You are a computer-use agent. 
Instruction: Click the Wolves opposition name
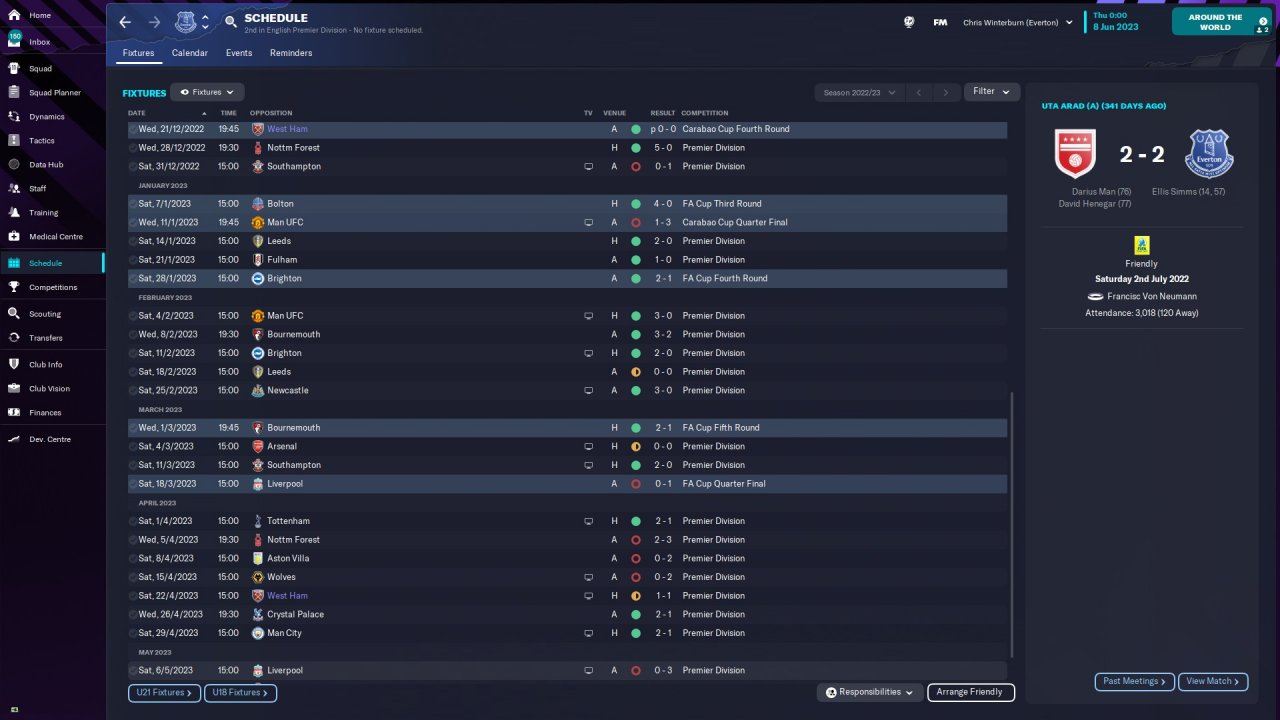(282, 577)
